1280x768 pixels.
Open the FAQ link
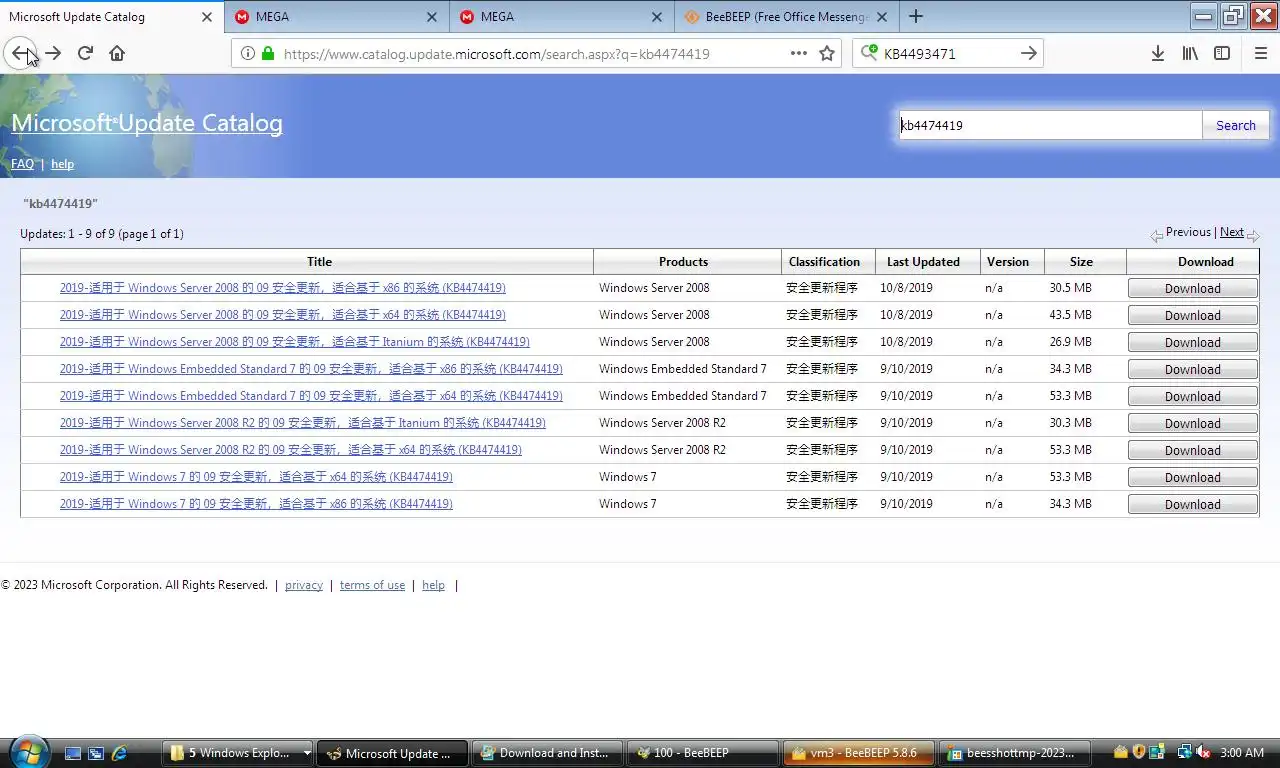(x=22, y=164)
